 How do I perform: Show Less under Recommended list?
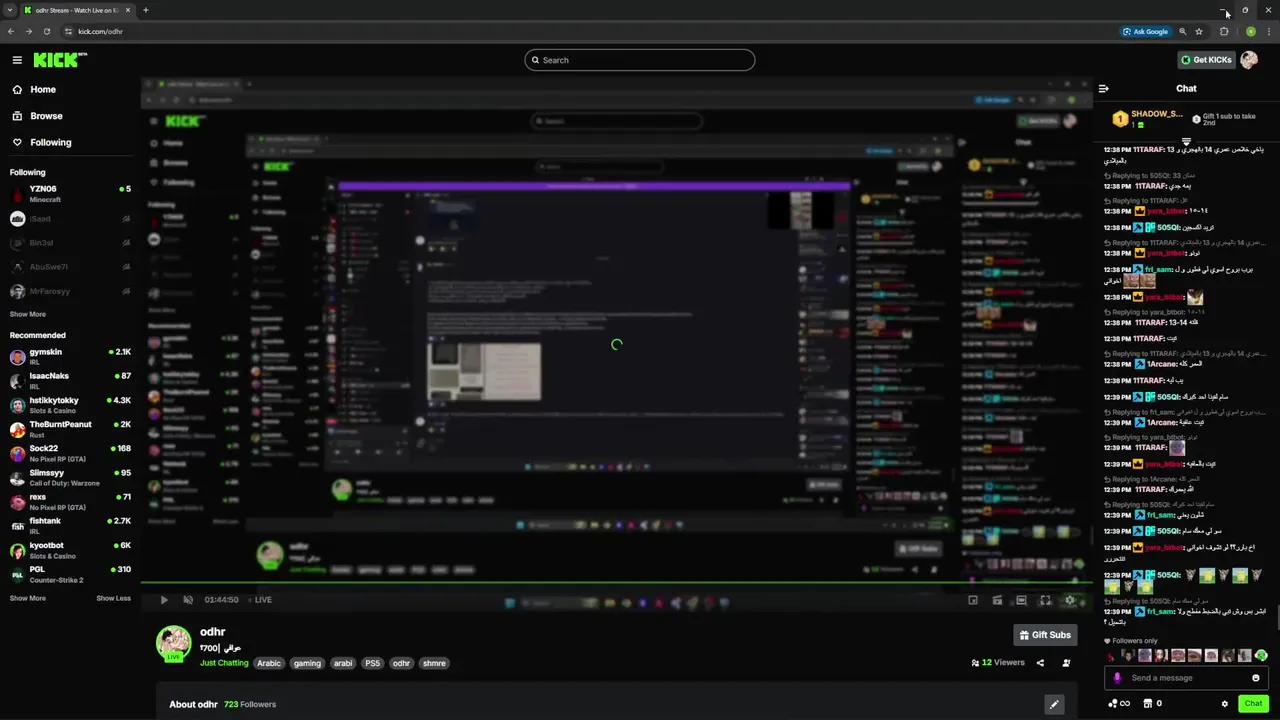click(x=113, y=598)
